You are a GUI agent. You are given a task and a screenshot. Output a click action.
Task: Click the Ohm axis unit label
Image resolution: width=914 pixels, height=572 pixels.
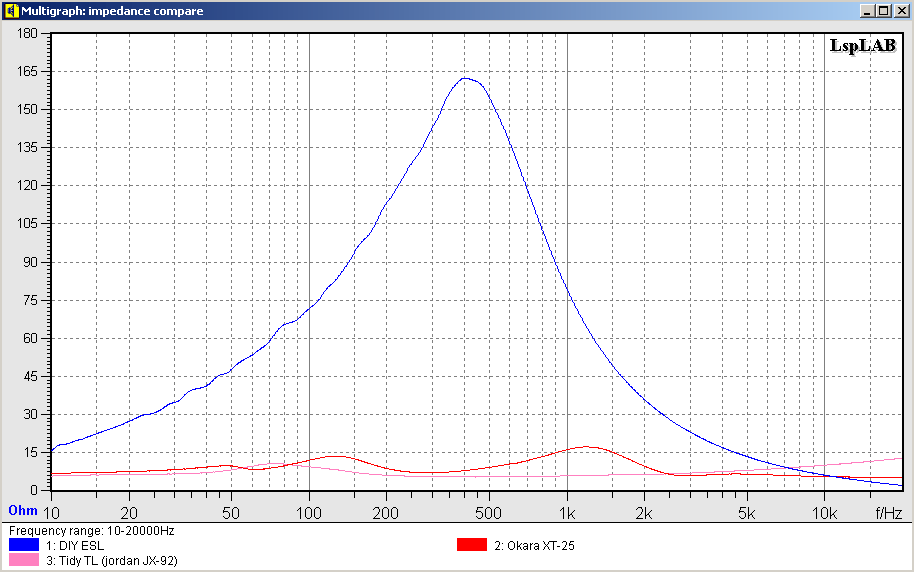click(x=23, y=510)
